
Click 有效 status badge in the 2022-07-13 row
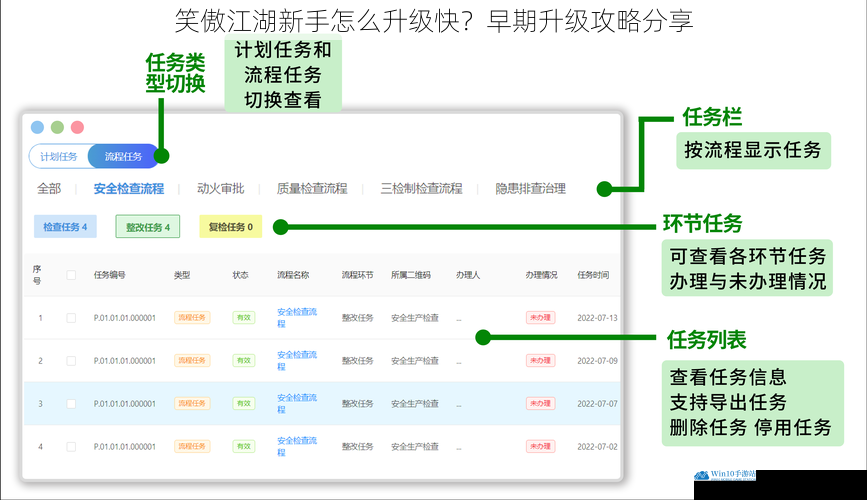point(244,317)
